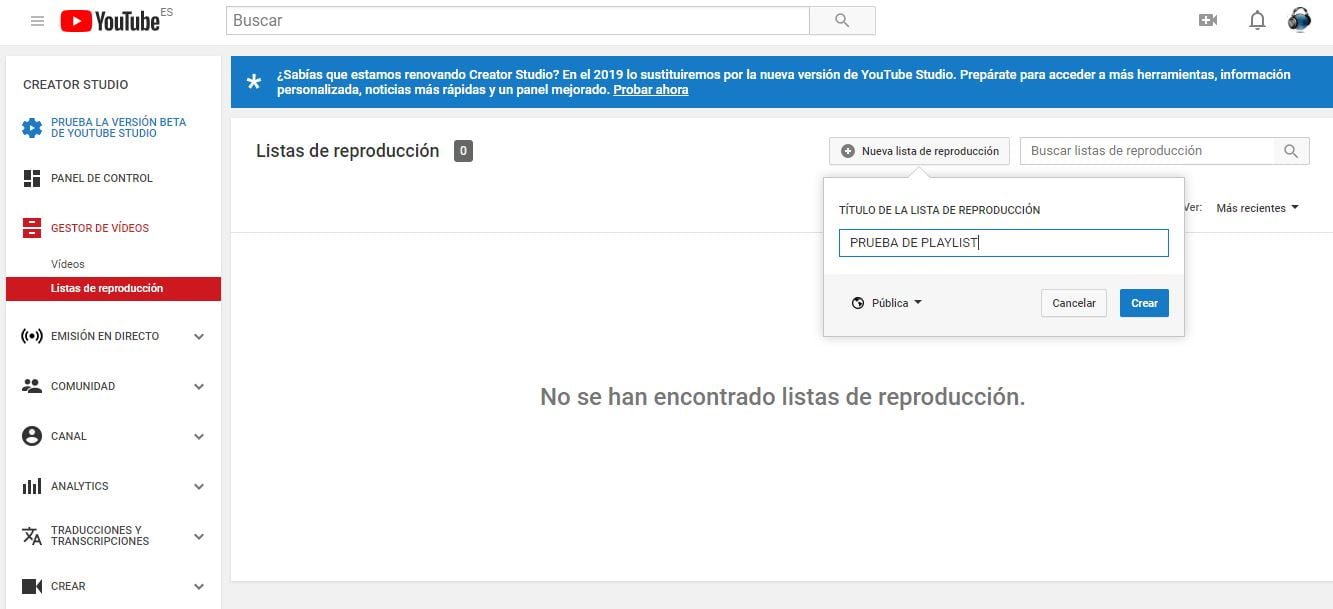Open the hamburger guide menu
Image resolution: width=1333 pixels, height=609 pixels.
click(x=37, y=21)
